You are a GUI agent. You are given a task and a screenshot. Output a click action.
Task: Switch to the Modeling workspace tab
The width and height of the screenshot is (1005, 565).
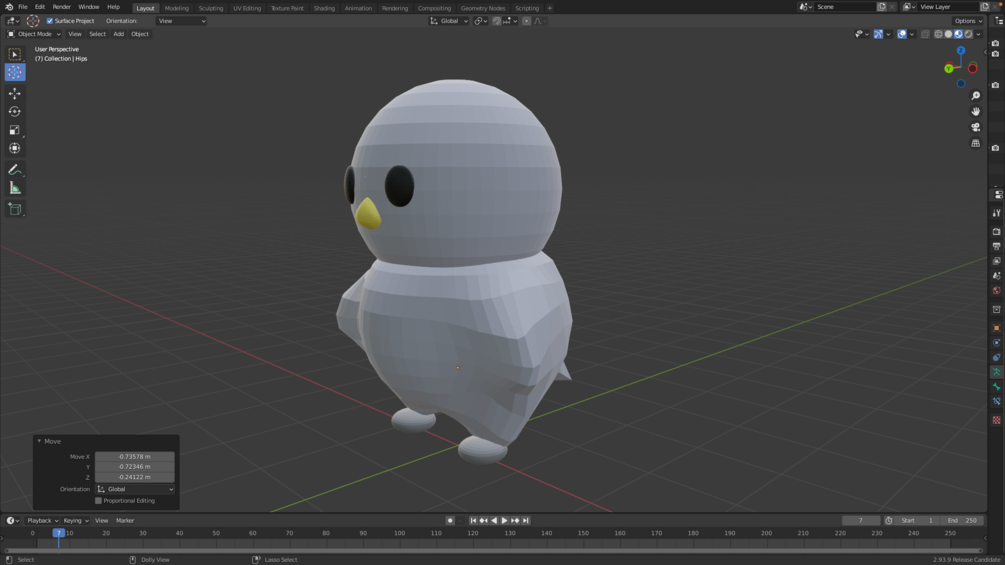click(x=176, y=8)
